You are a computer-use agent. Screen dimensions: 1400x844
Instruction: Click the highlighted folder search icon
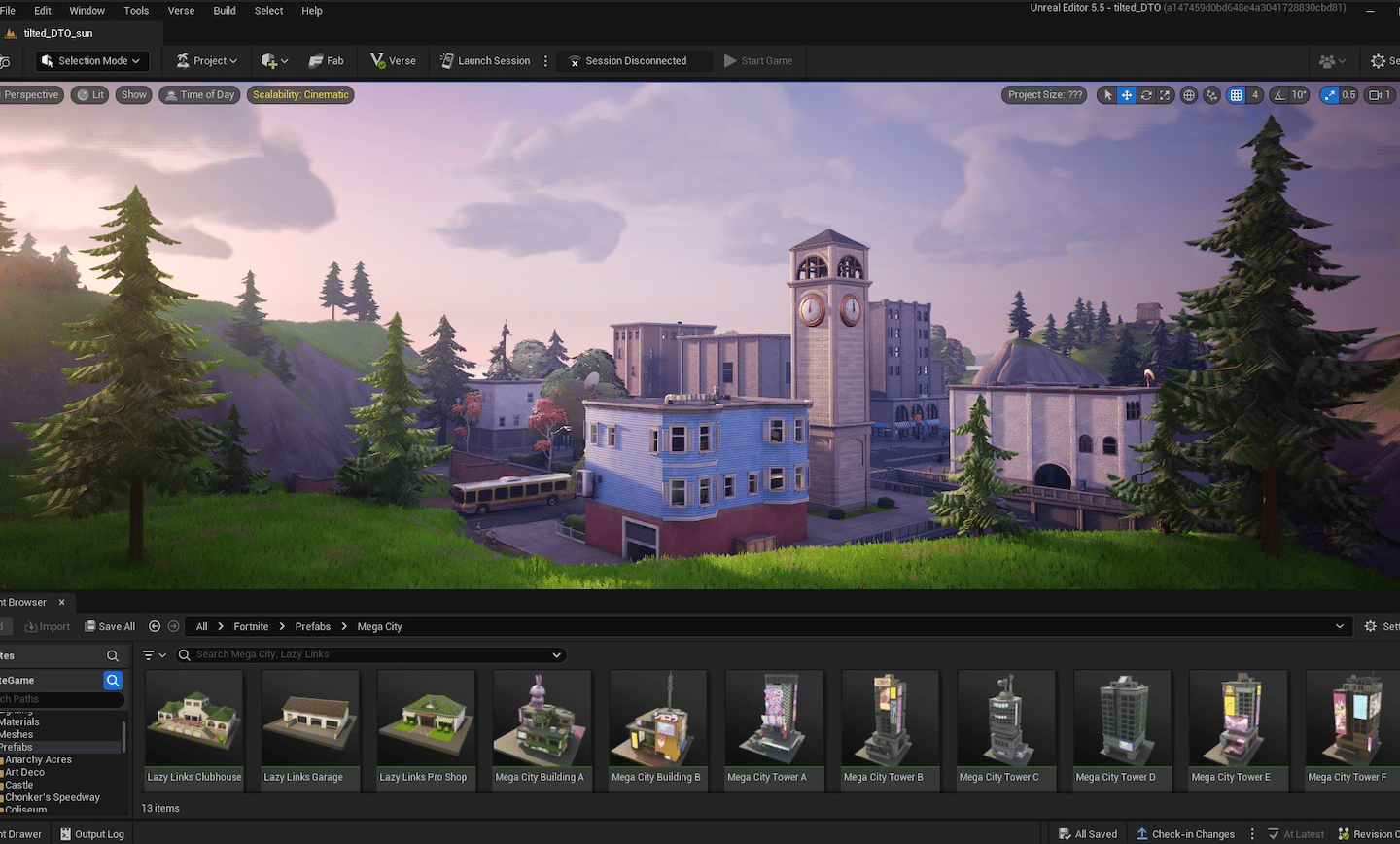click(x=113, y=681)
